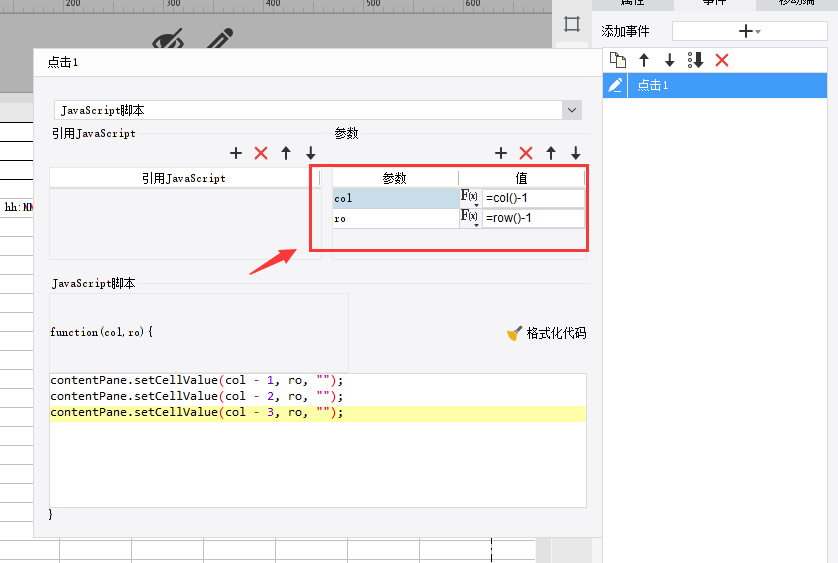Viewport: 838px width, 563px height.
Task: Click the pencil edit icon beside 点击1 event
Action: 615,86
